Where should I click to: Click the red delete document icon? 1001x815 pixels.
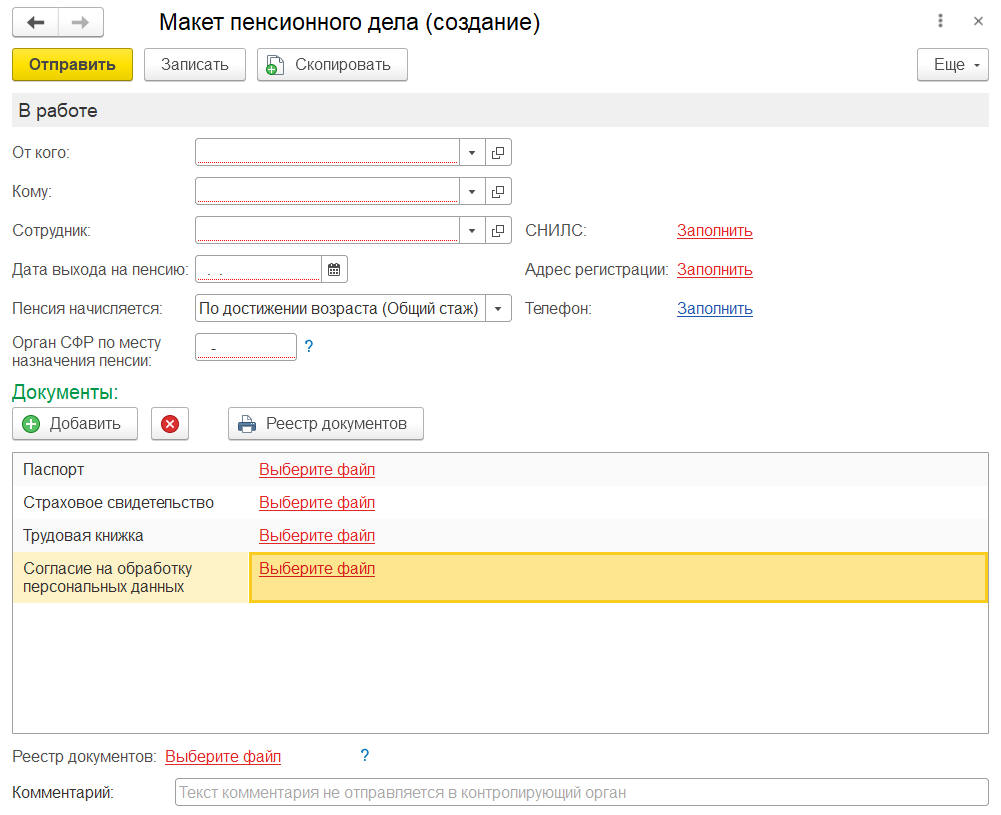pos(170,424)
